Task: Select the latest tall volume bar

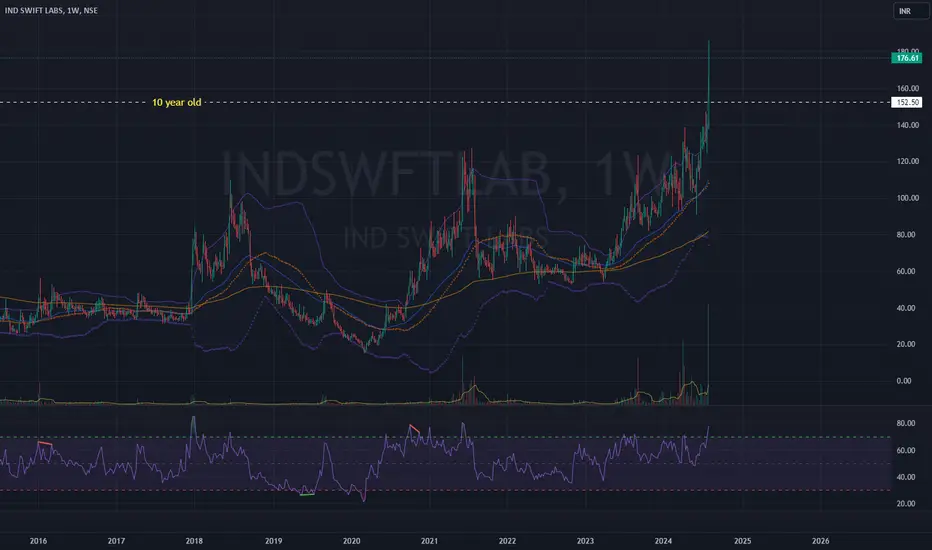Action: point(709,354)
